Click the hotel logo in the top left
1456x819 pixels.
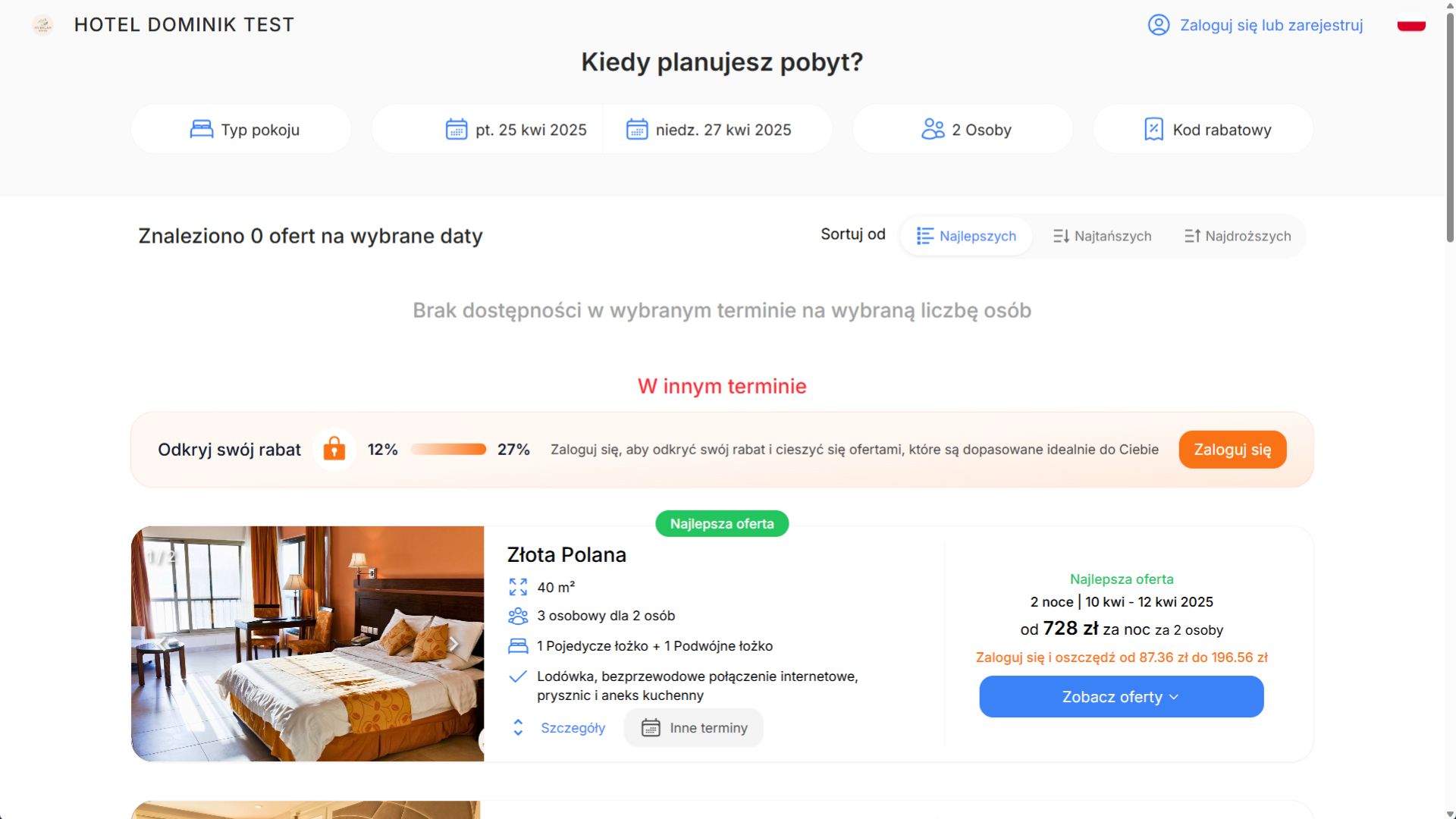tap(43, 24)
